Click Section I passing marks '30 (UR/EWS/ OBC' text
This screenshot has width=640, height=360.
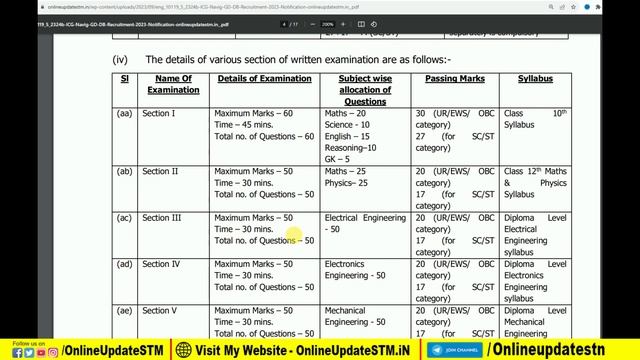[455, 113]
